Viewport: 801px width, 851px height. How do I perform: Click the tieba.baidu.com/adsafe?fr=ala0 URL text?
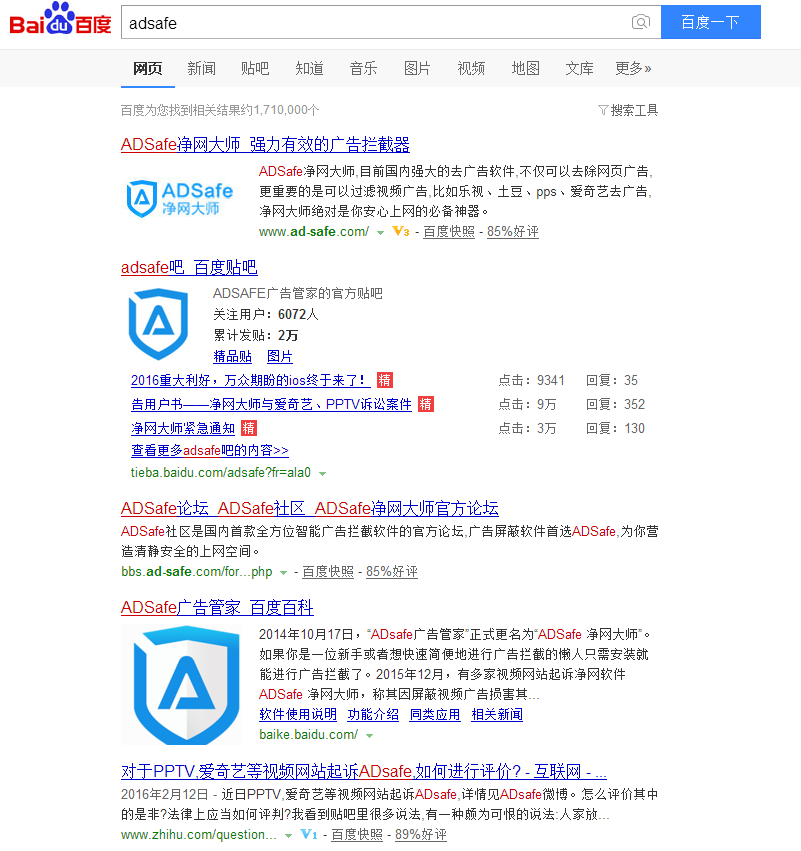click(x=221, y=473)
